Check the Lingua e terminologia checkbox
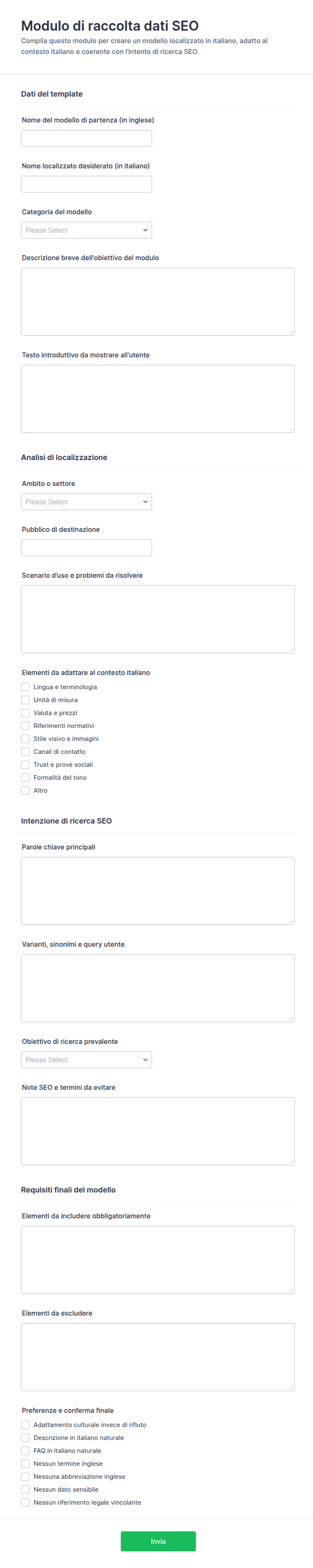Image resolution: width=313 pixels, height=1568 pixels. point(25,687)
